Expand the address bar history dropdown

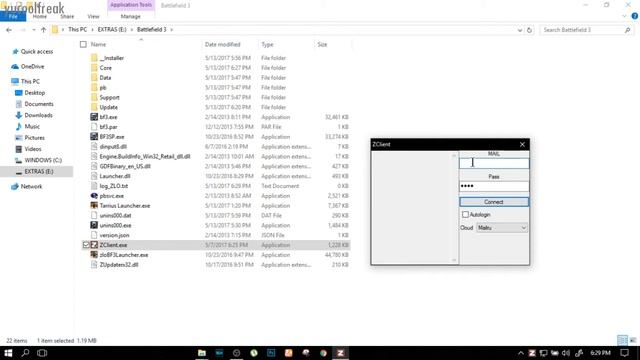[x=520, y=30]
